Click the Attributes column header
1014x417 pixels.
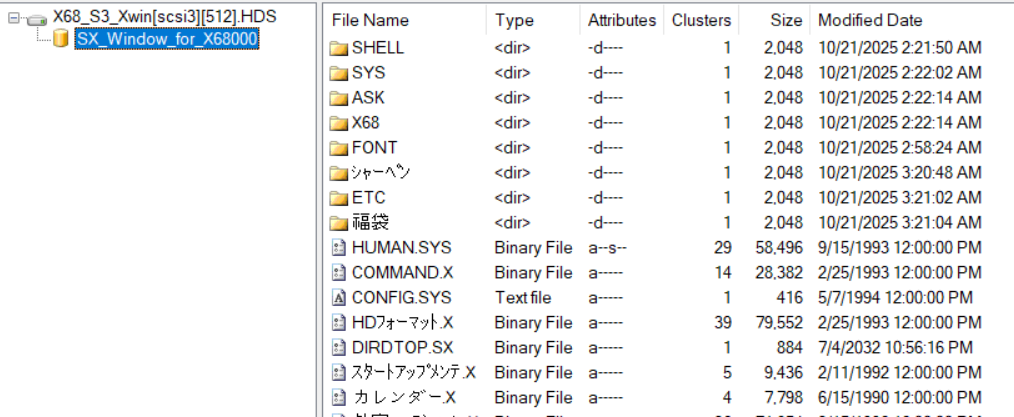(x=622, y=20)
